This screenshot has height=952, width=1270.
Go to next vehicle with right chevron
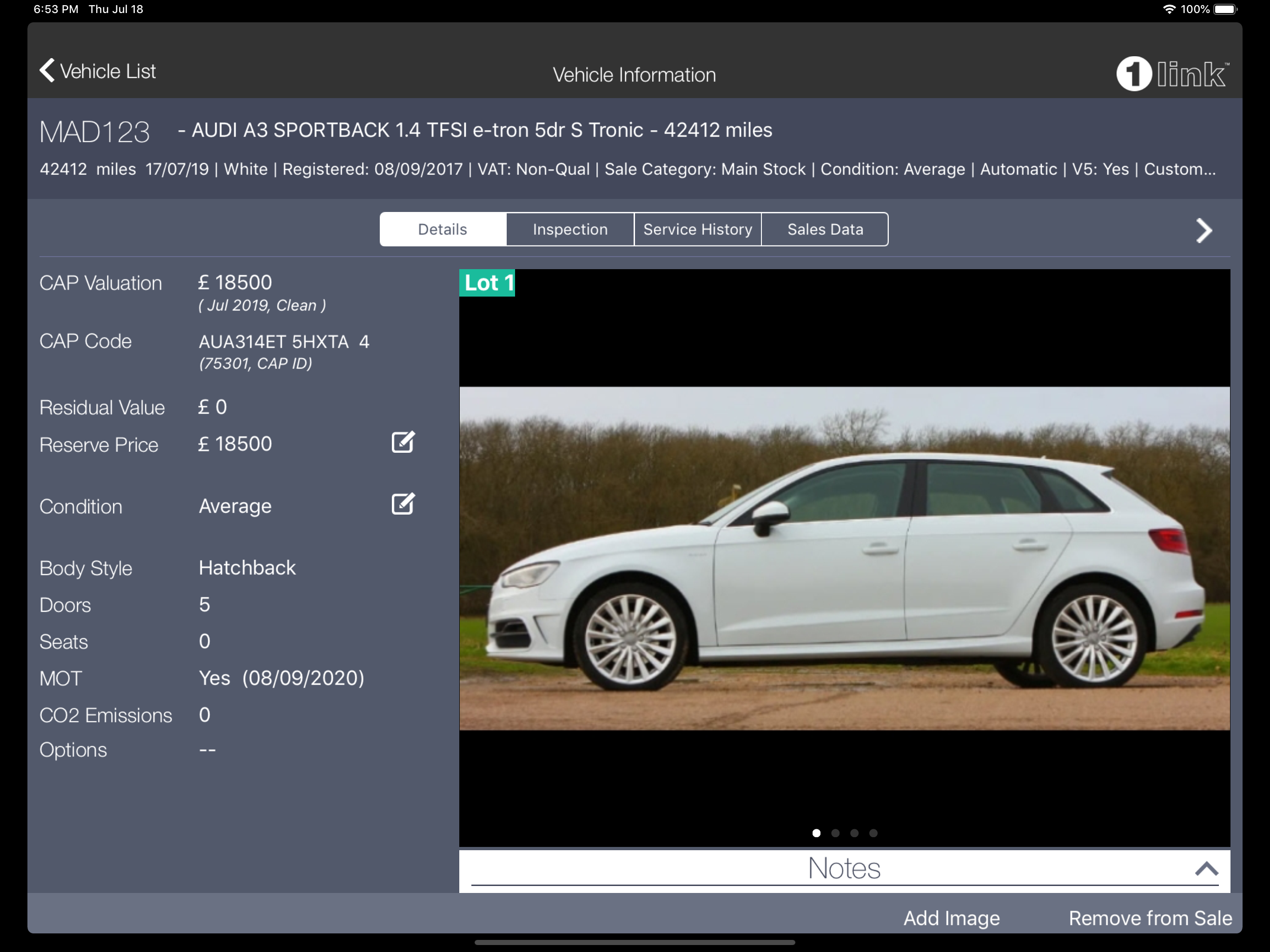(x=1204, y=231)
